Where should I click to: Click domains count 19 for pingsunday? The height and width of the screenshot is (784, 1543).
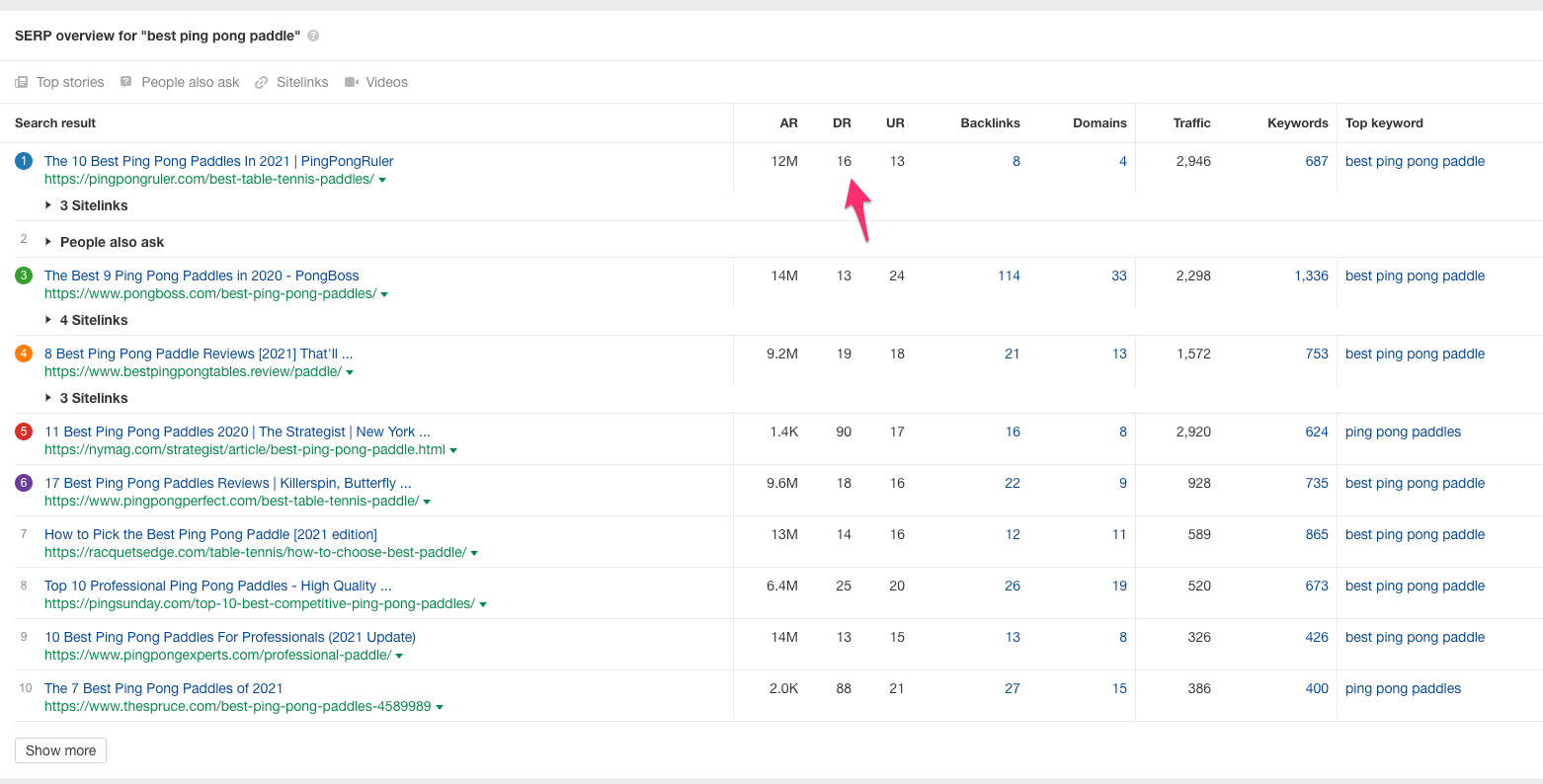1119,586
